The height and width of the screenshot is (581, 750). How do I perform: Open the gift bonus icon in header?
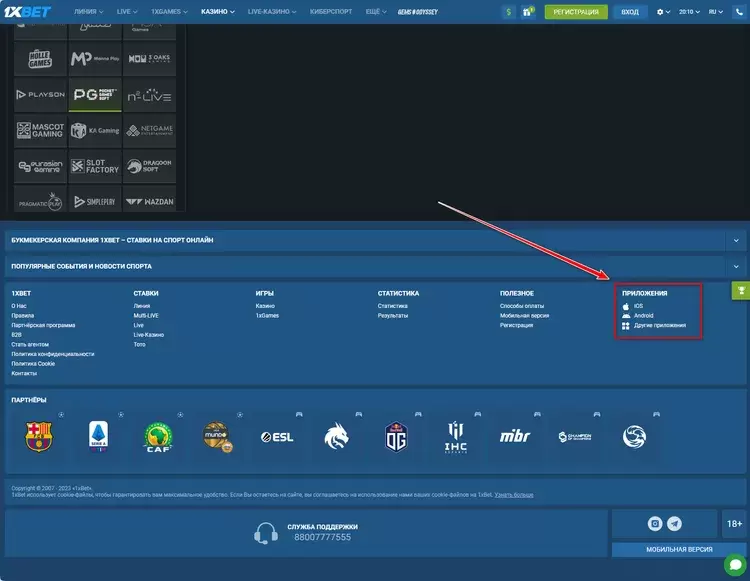[528, 11]
